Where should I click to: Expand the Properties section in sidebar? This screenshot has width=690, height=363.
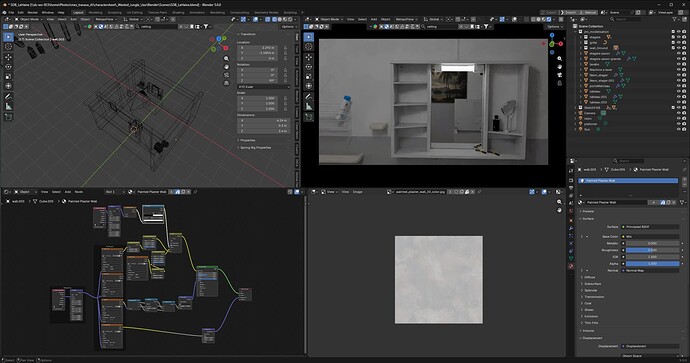248,140
